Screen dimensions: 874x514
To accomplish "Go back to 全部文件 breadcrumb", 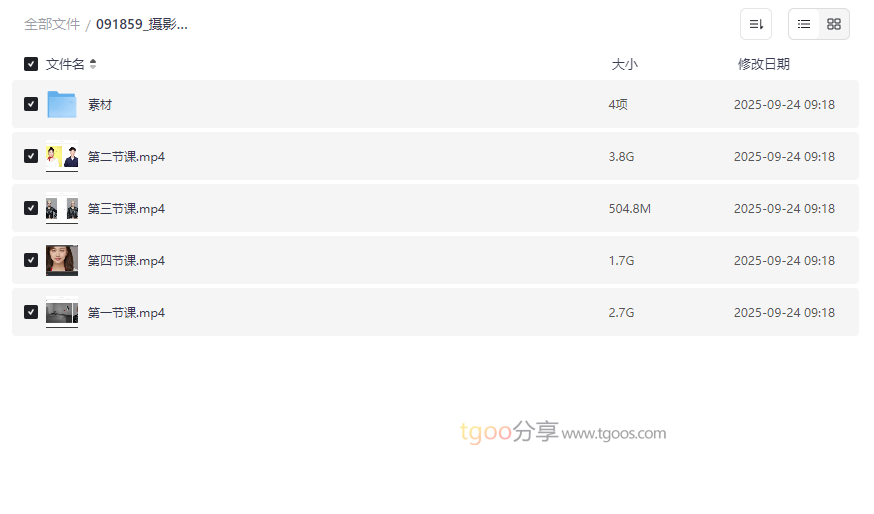I will coord(52,24).
